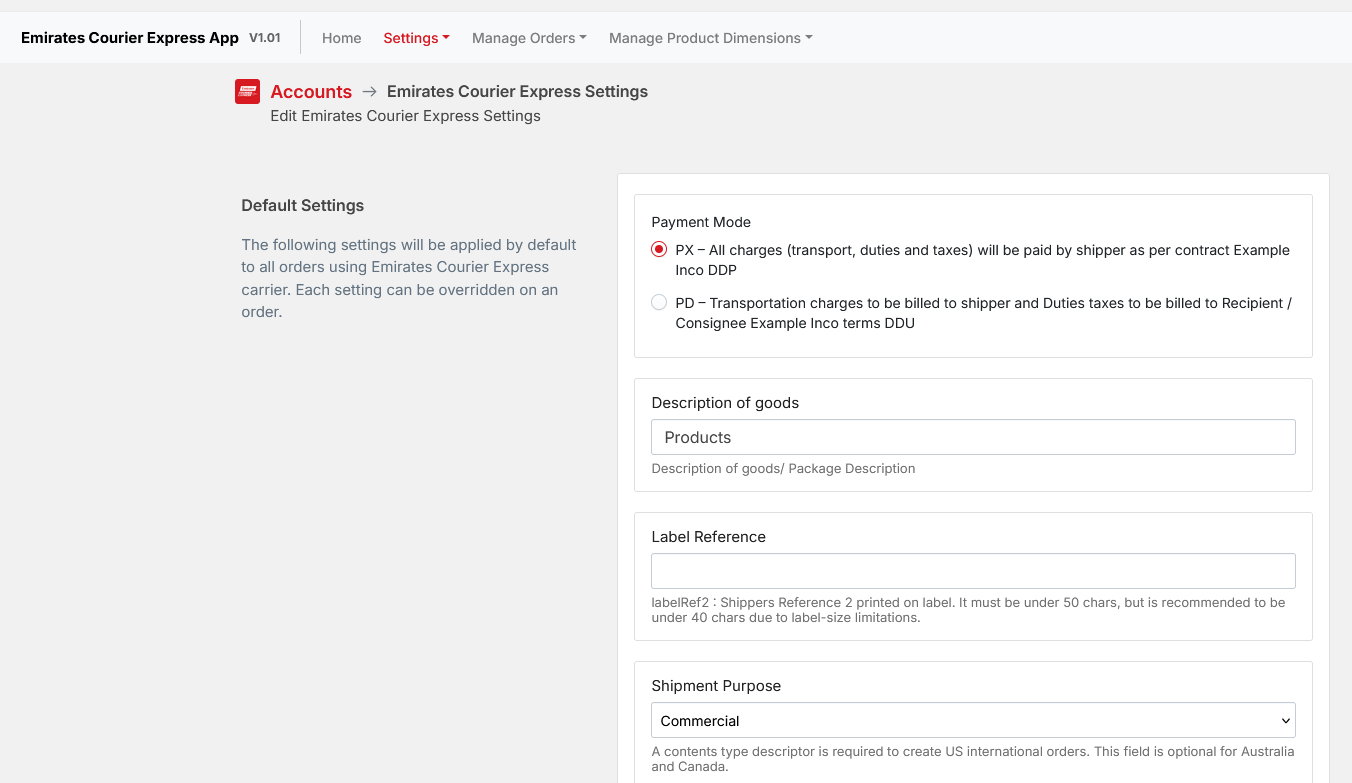Select the PD payment mode radio button

point(659,302)
